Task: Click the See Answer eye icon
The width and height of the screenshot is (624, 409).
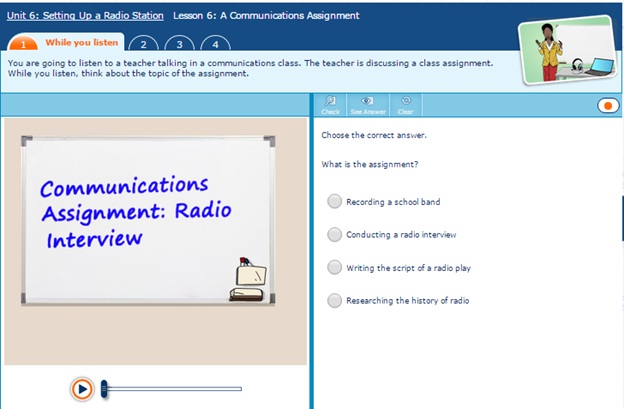Action: [367, 104]
